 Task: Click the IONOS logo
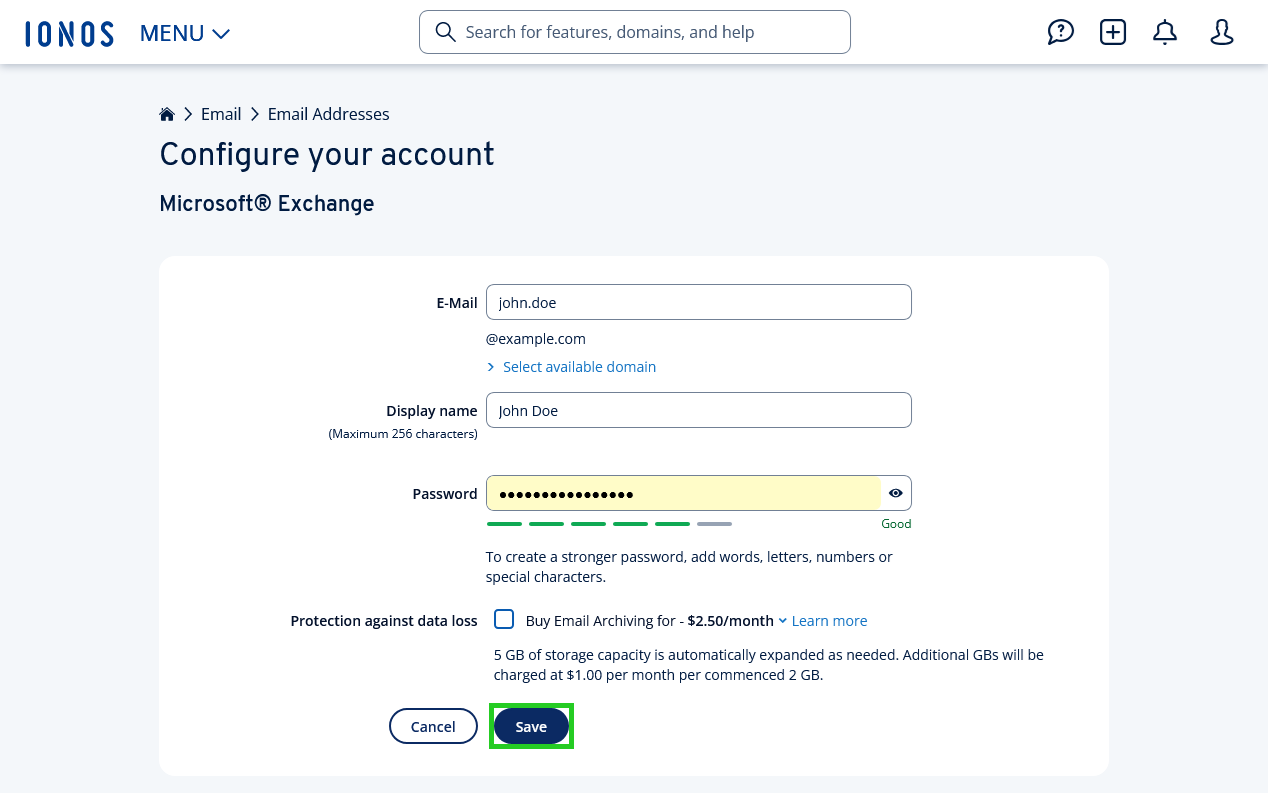point(69,32)
